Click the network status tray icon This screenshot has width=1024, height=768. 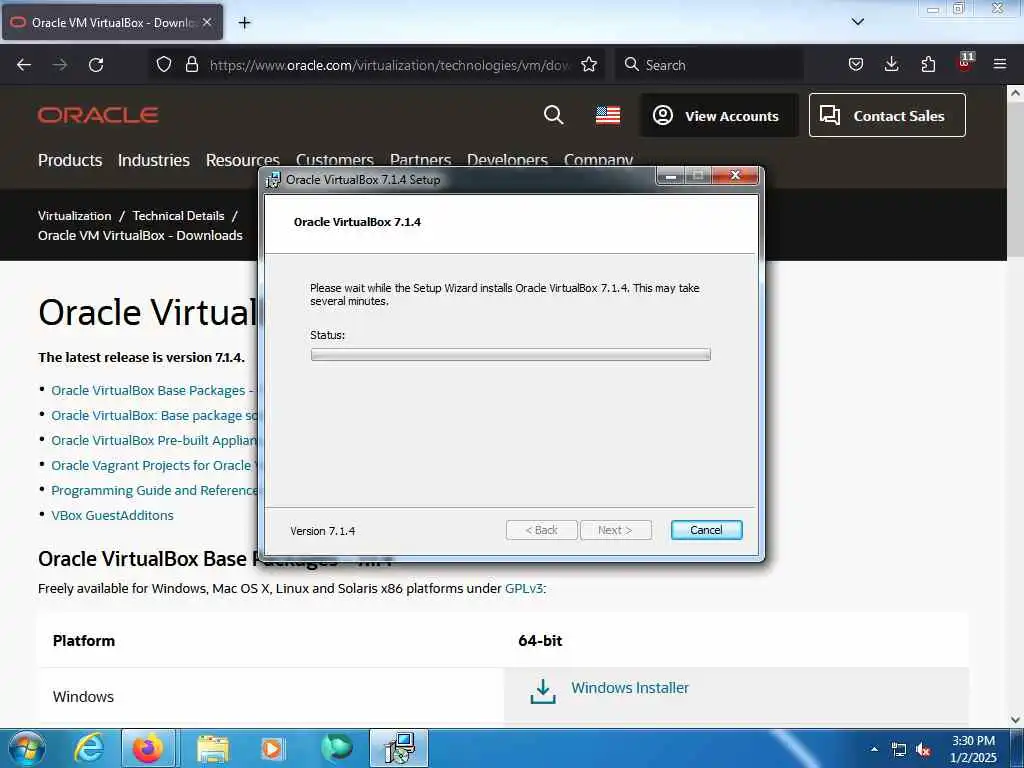point(899,749)
